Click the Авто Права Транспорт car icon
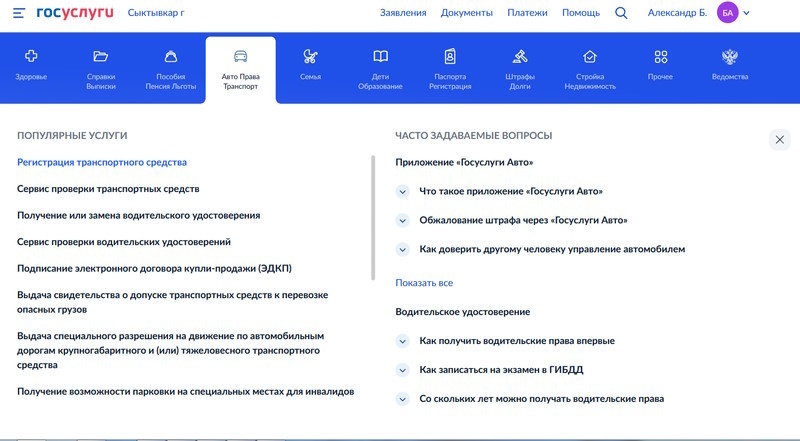This screenshot has width=800, height=441. (x=240, y=56)
